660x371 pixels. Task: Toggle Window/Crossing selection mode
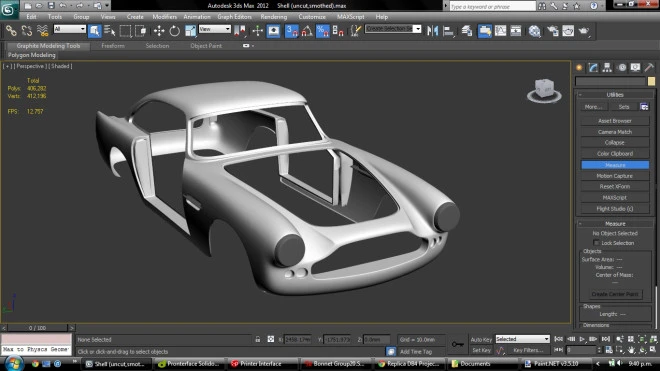click(x=141, y=31)
